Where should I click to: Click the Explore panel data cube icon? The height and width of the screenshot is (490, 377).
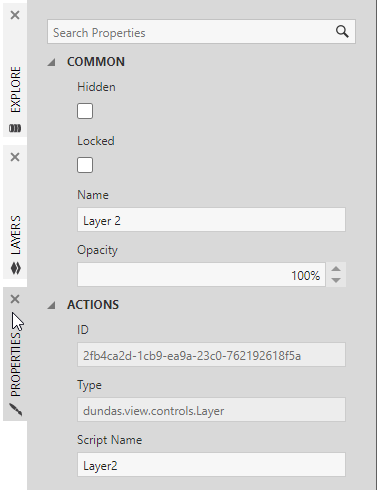pyautogui.click(x=15, y=128)
